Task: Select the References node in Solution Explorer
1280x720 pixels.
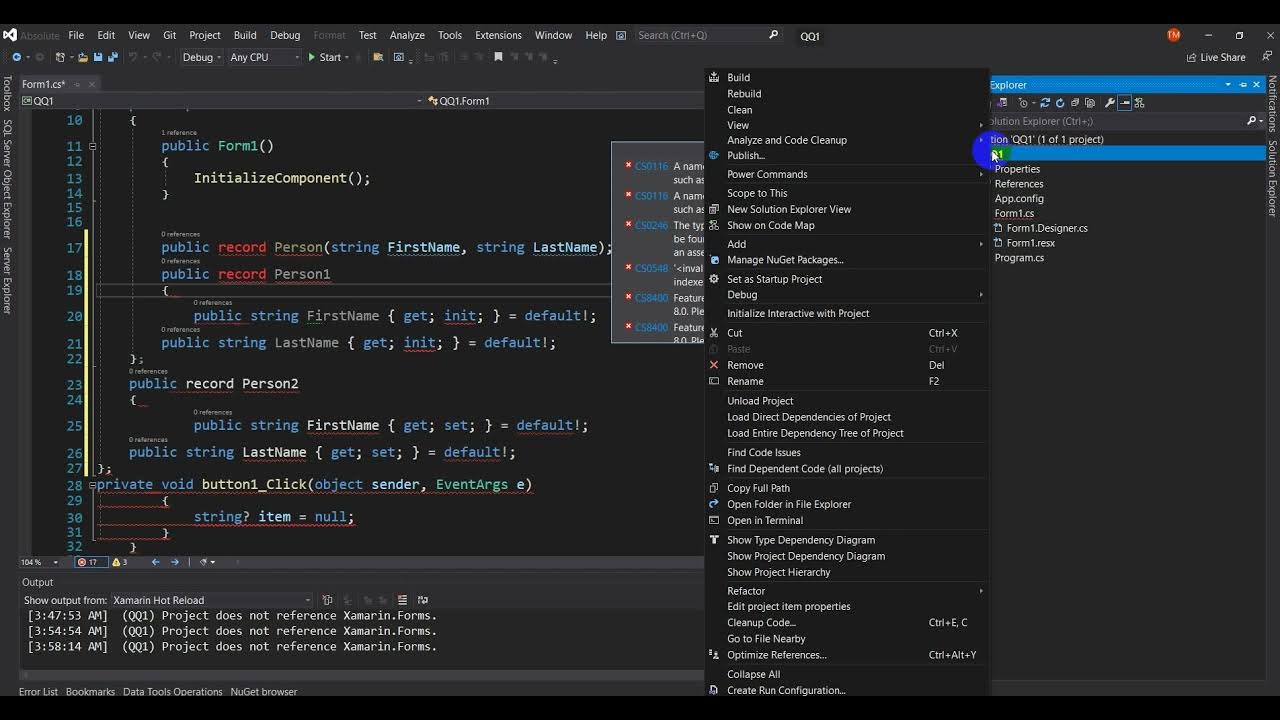Action: coord(1019,184)
